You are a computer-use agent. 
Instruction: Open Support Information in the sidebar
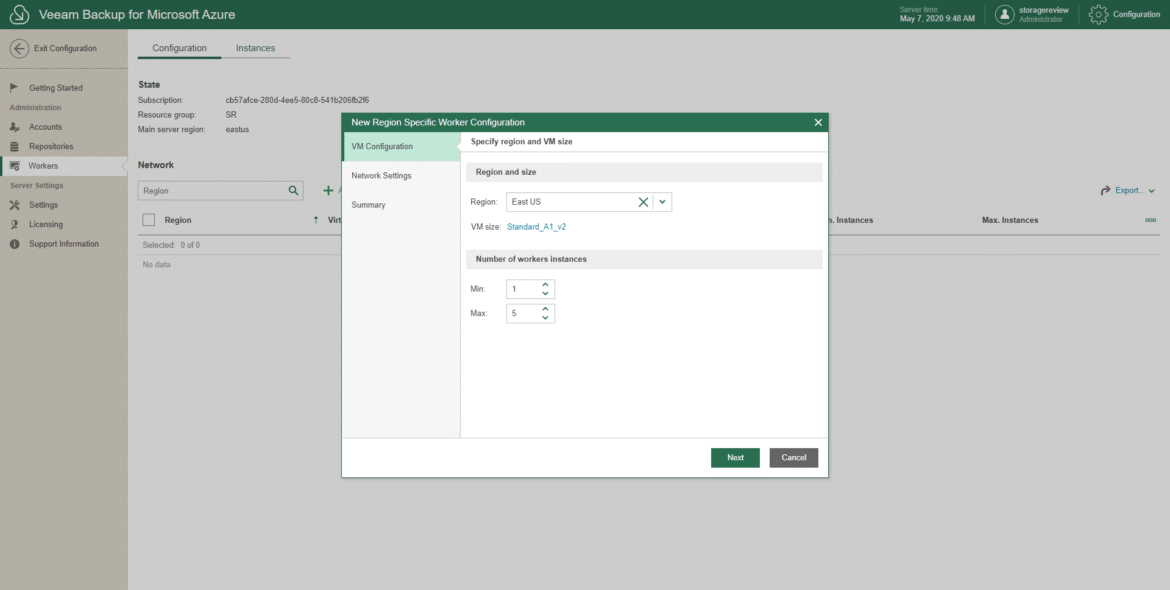click(64, 244)
